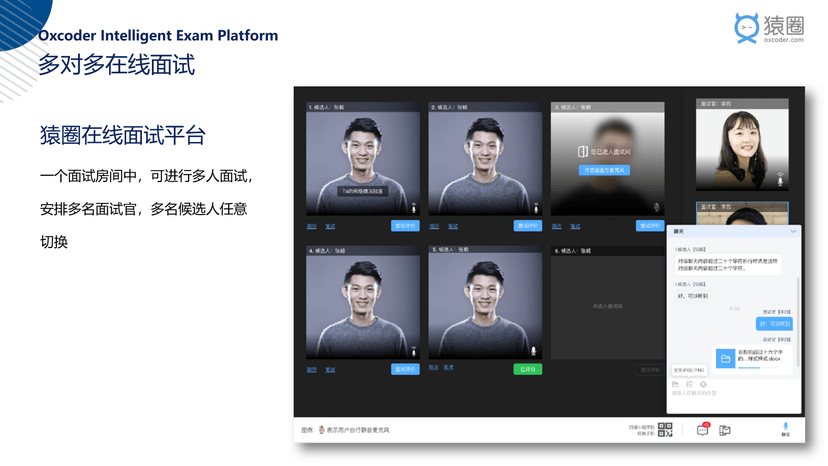
Task: Click the microphone icon on candidate 2's video
Action: tap(535, 208)
